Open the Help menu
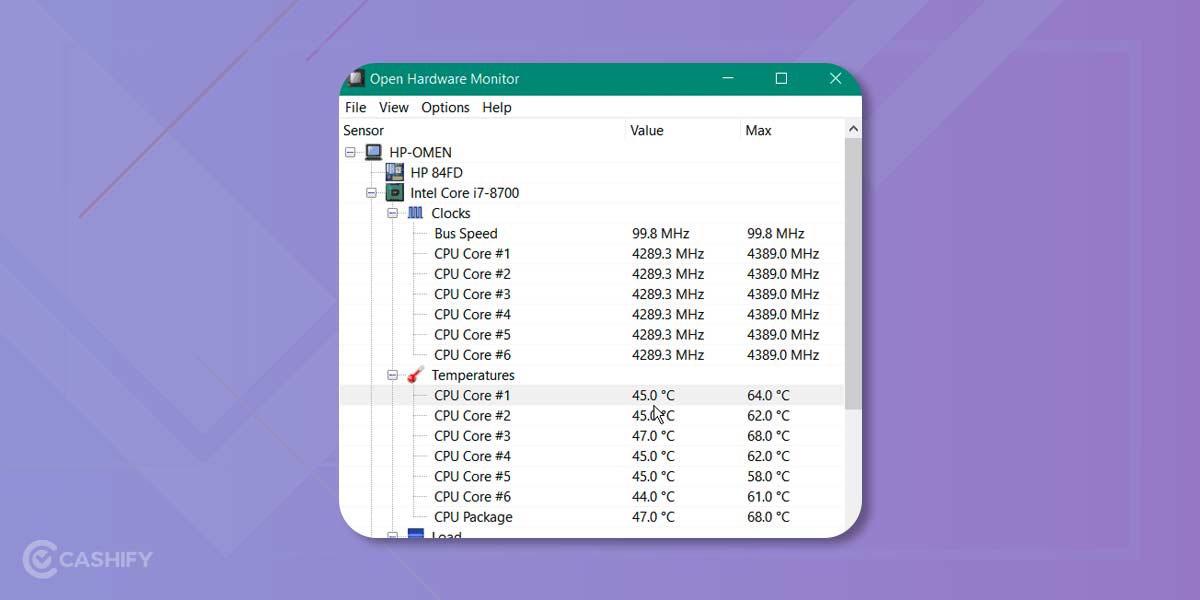This screenshot has height=600, width=1200. click(496, 107)
